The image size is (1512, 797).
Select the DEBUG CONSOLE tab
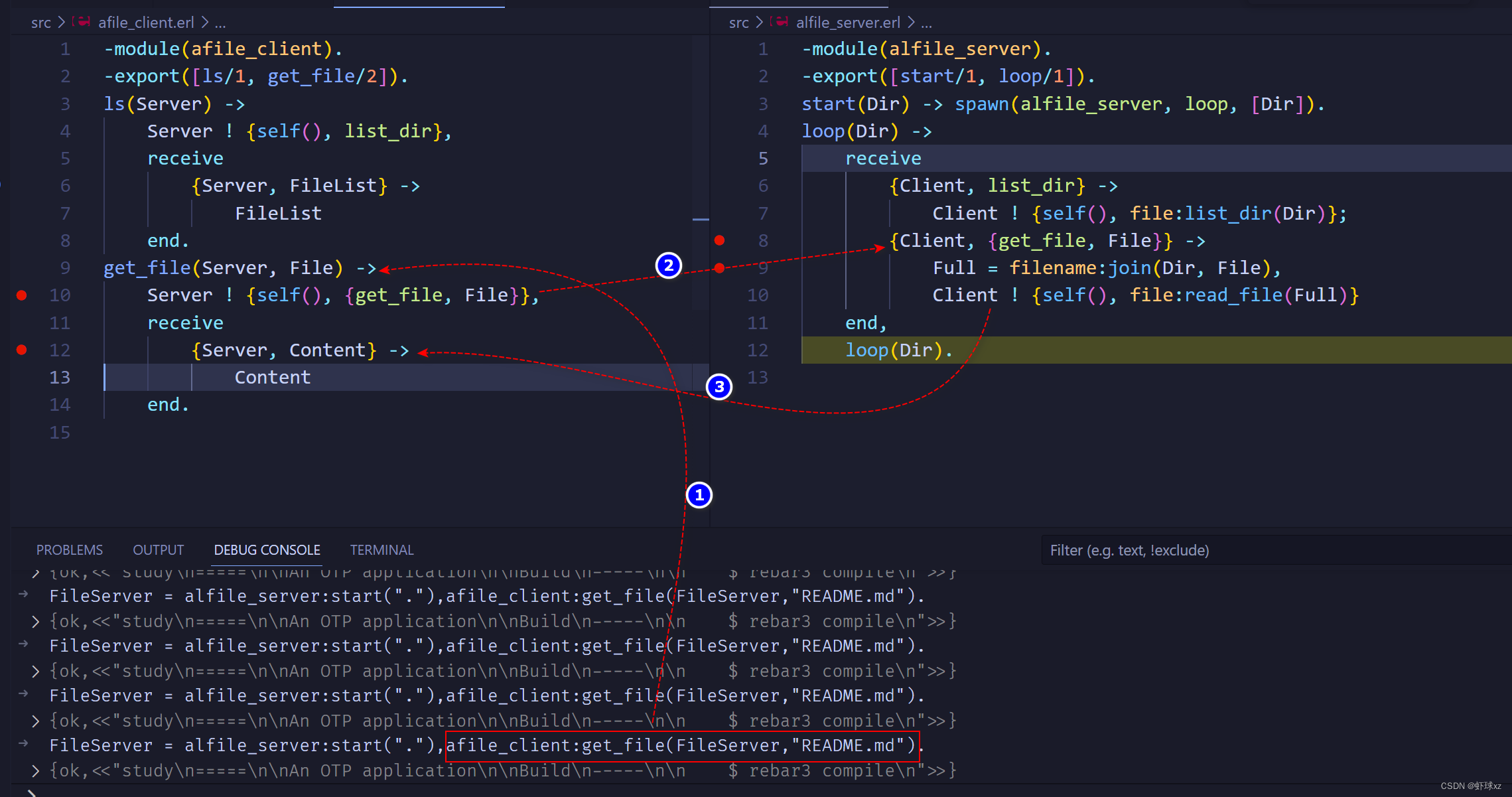coord(267,550)
